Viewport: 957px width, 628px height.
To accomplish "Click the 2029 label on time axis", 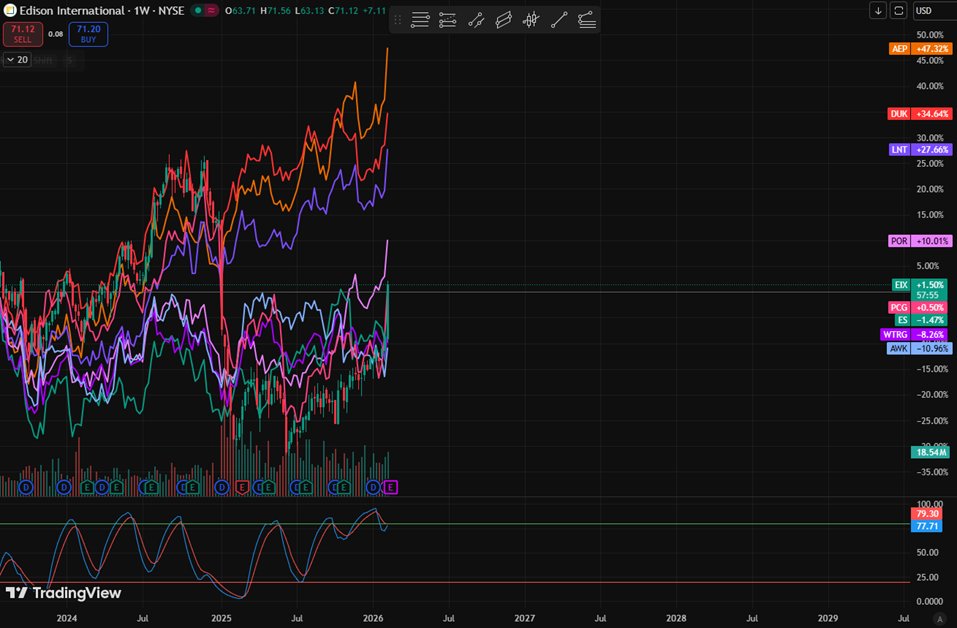I will [x=828, y=618].
